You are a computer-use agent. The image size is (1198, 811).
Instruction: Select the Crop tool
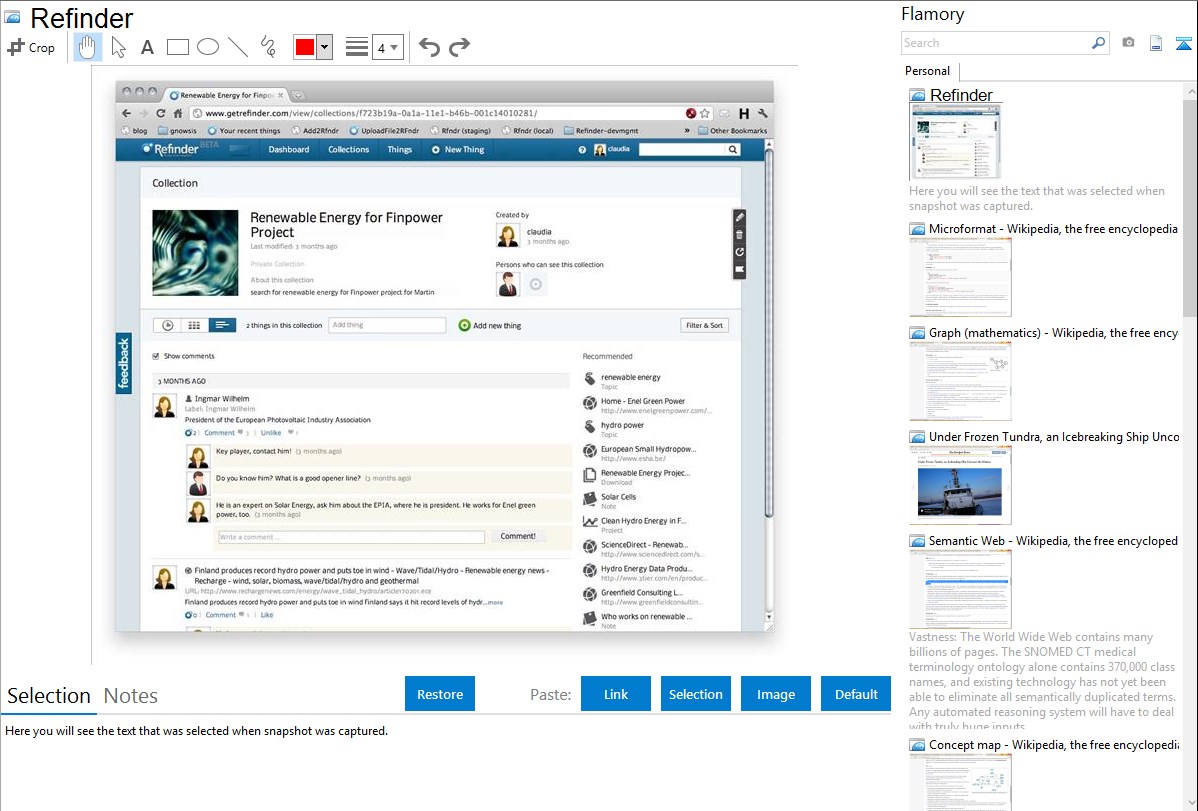tap(31, 47)
